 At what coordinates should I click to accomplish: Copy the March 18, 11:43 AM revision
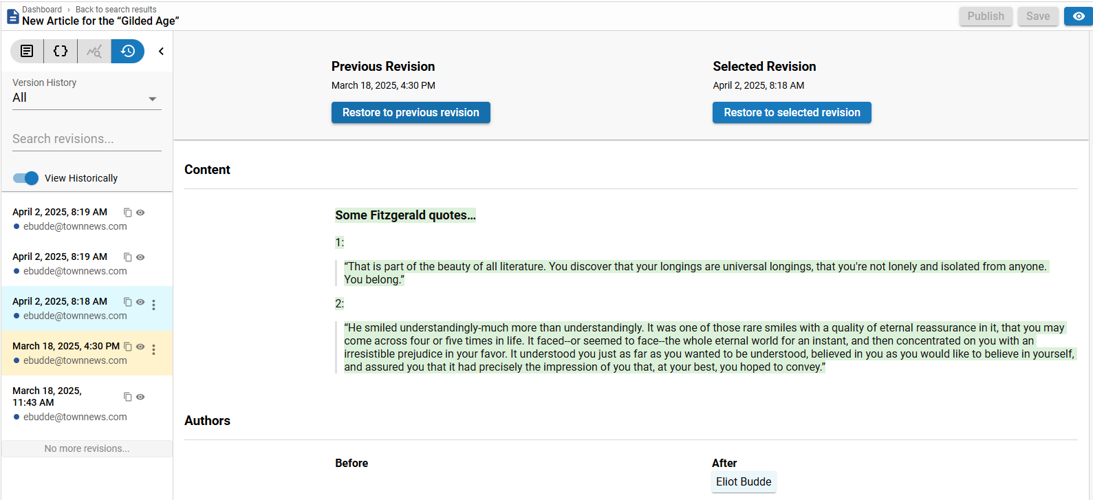127,397
